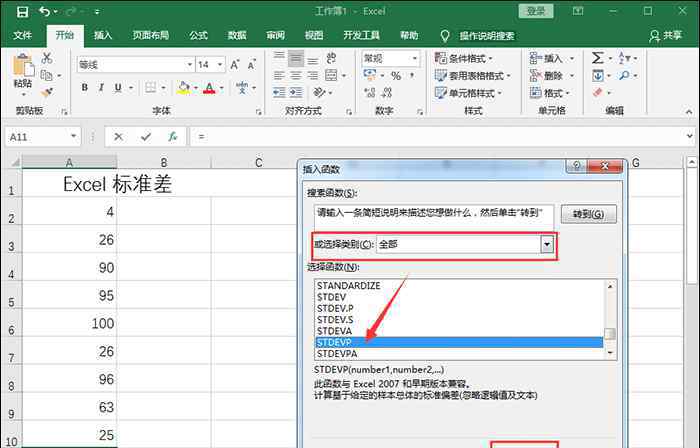Click the 格式 cells button
700x448 pixels.
point(550,93)
